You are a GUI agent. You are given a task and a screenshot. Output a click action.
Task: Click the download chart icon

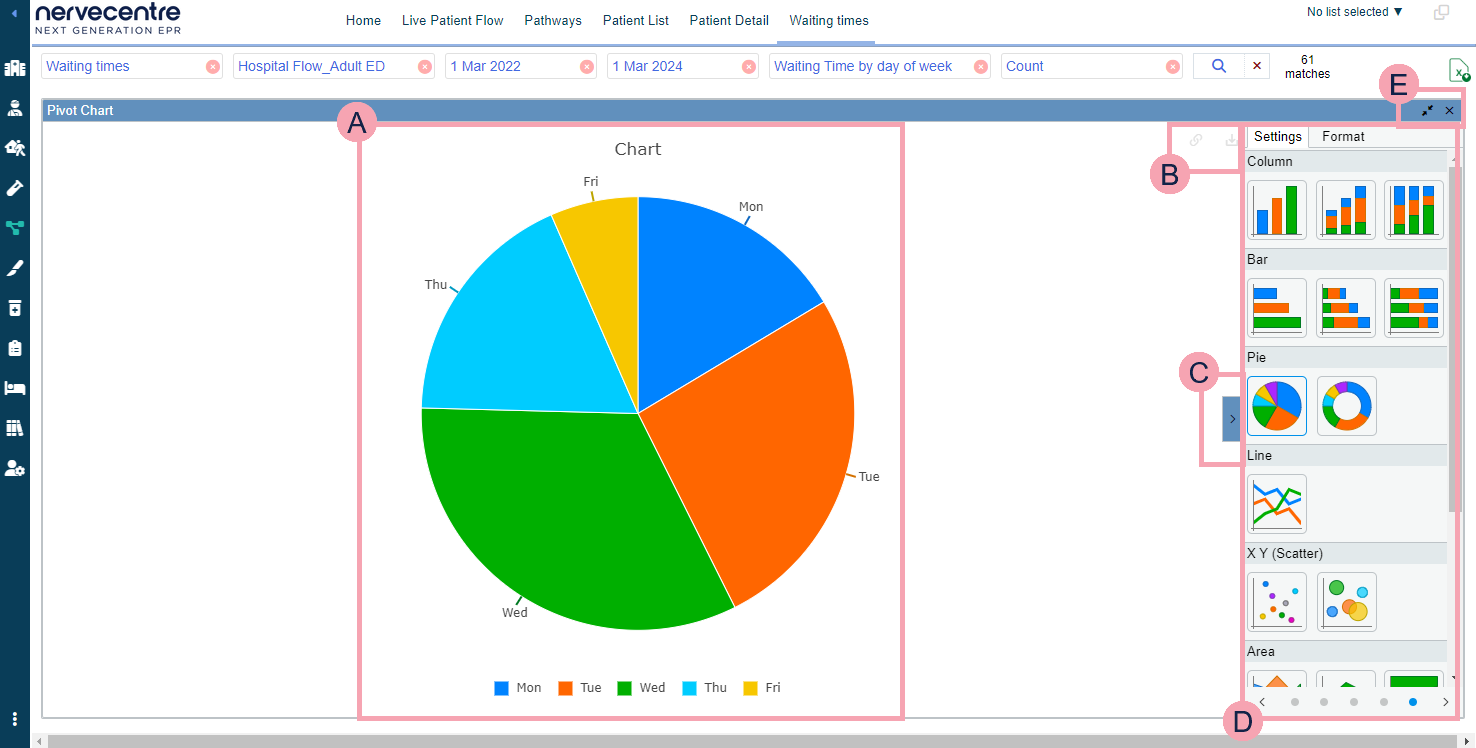point(1231,140)
